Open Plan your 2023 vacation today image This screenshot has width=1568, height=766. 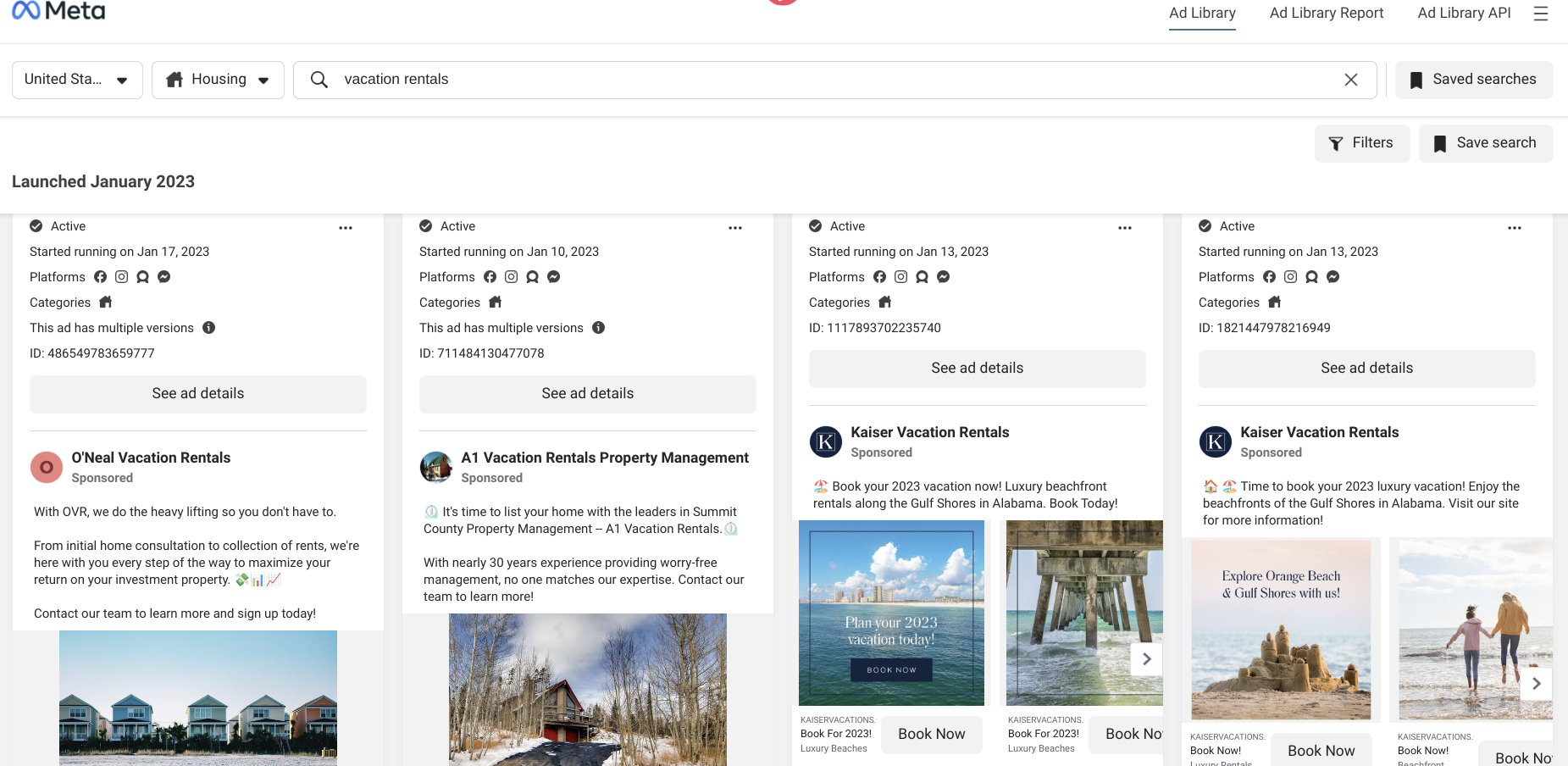(891, 613)
